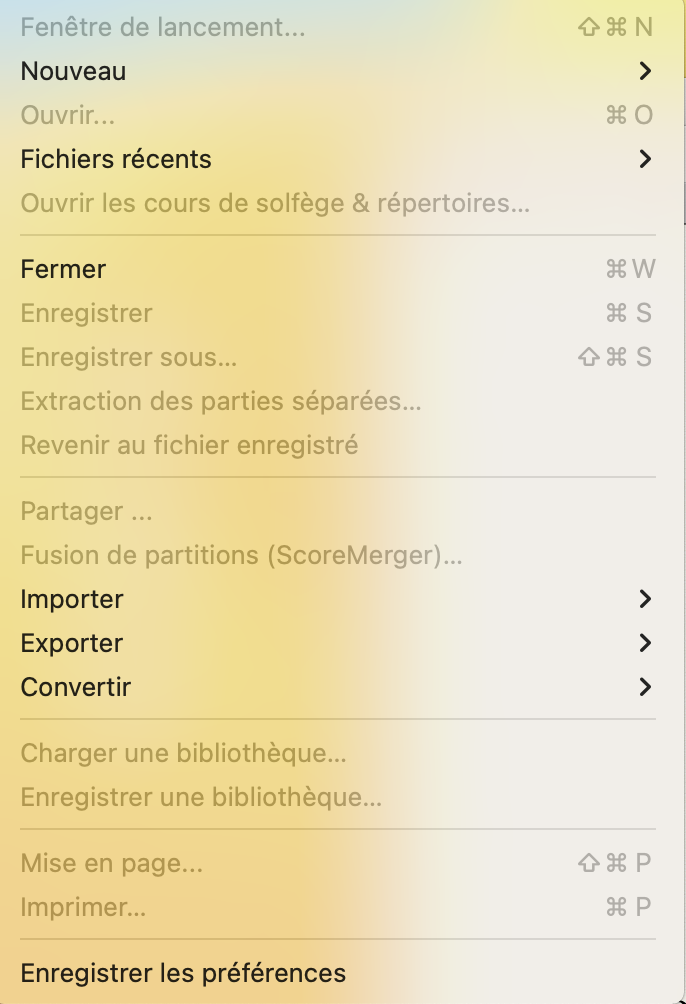Open the Convertir submenu
This screenshot has width=686, height=1004.
(76, 687)
